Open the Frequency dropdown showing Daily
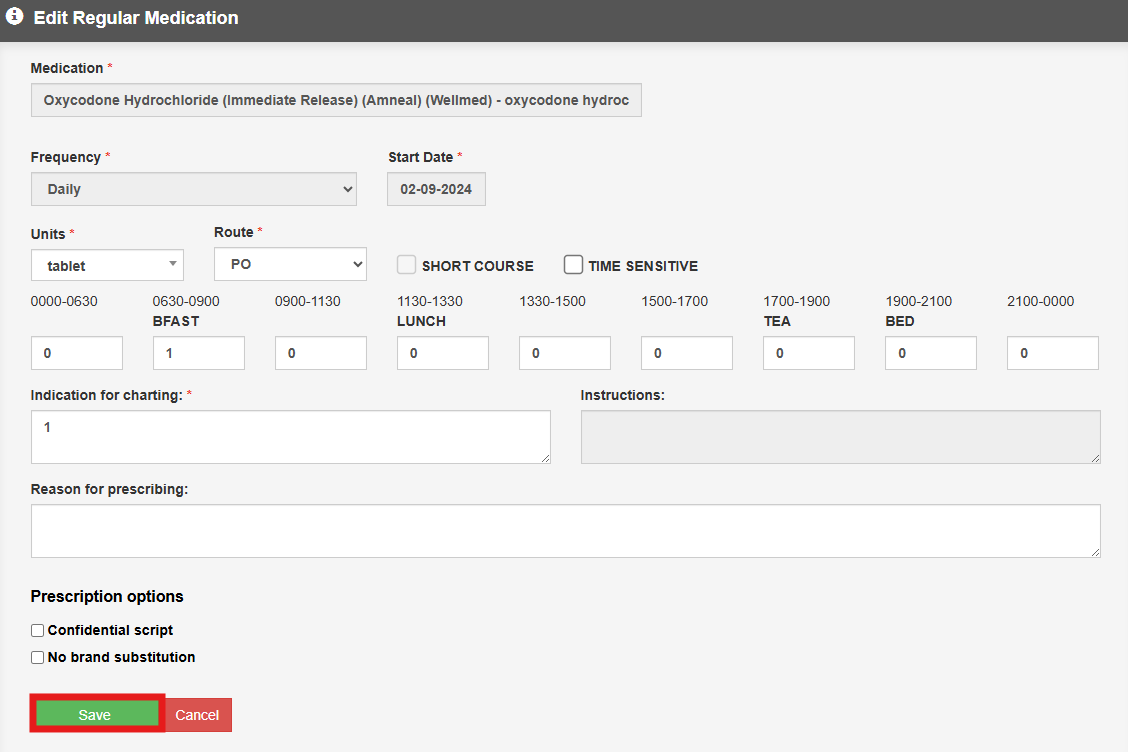Image resolution: width=1128 pixels, height=752 pixels. pyautogui.click(x=194, y=189)
